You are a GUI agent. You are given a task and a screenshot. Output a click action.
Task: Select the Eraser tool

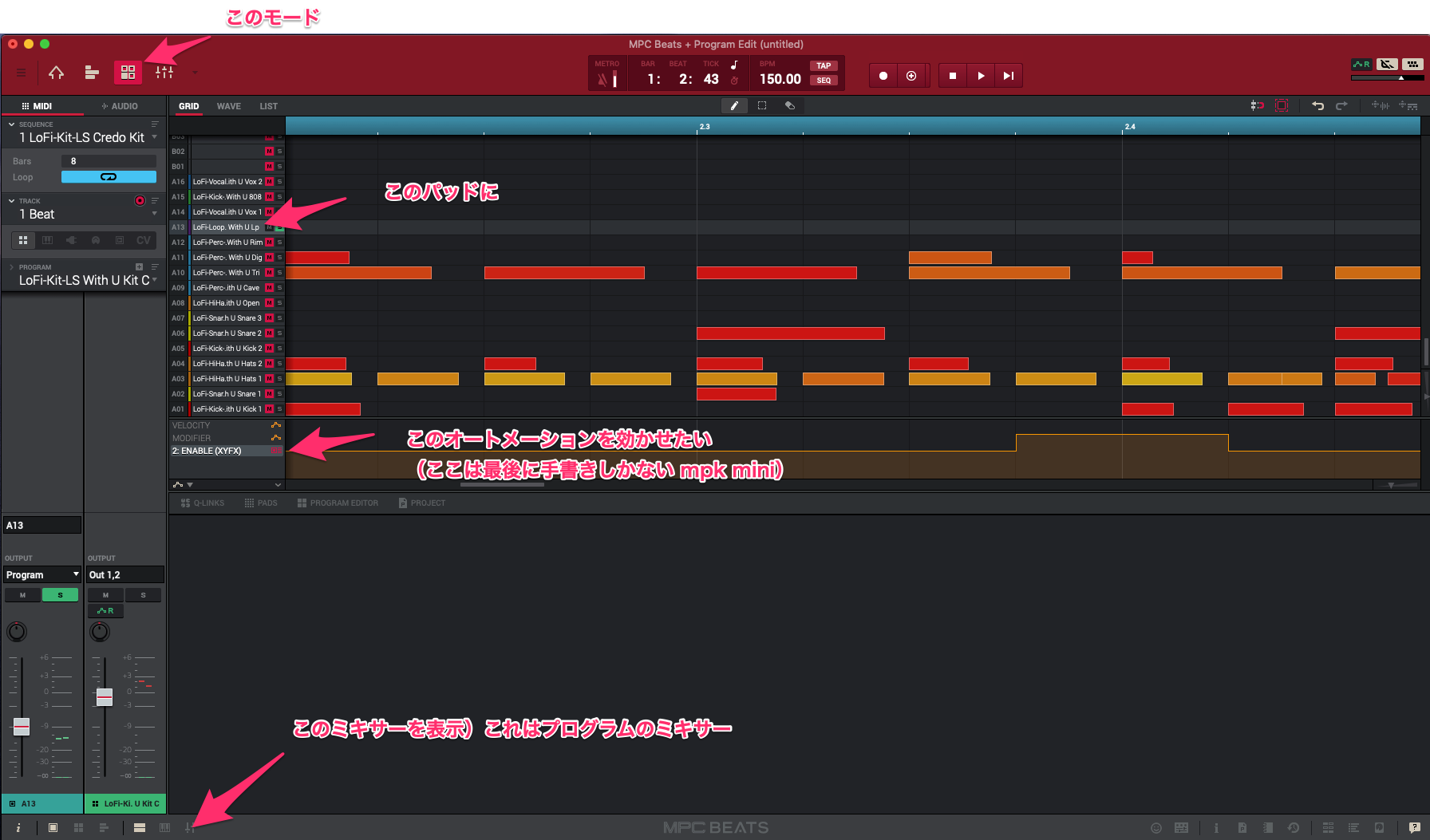click(x=790, y=105)
